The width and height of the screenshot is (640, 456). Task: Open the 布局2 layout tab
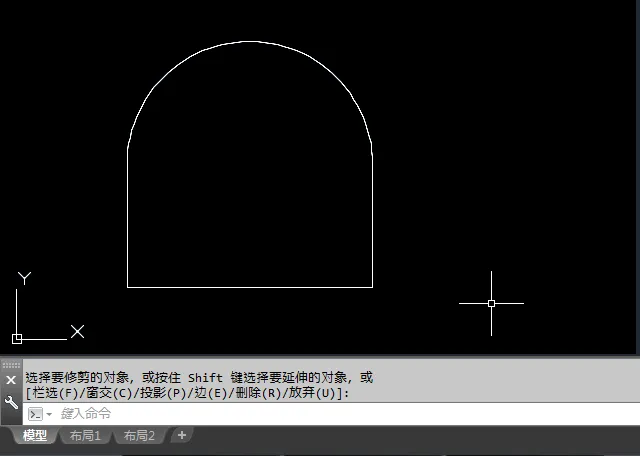coord(139,436)
